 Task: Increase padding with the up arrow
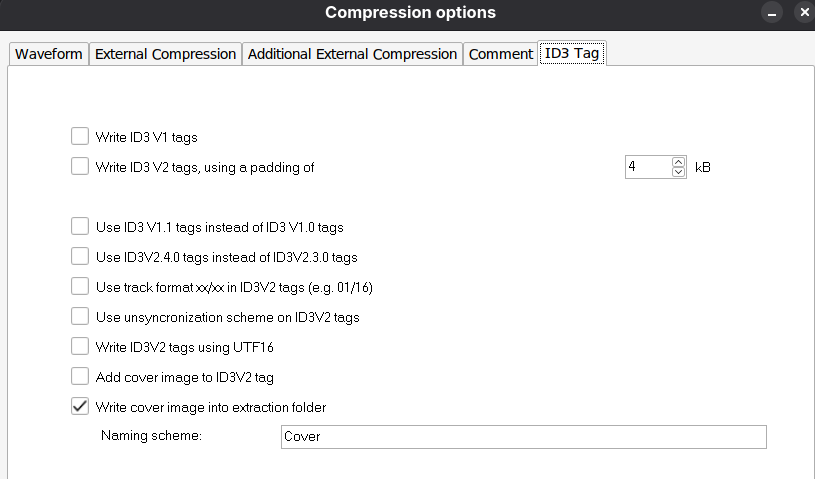(679, 162)
